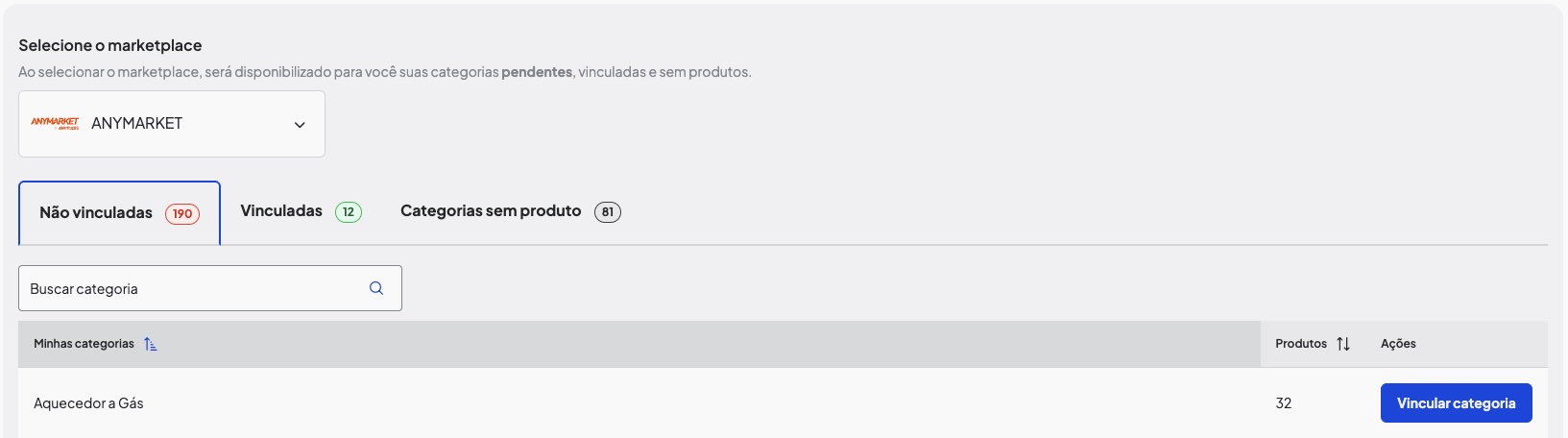Click the Produtos column header
Image resolution: width=1568 pixels, height=438 pixels.
(1301, 344)
